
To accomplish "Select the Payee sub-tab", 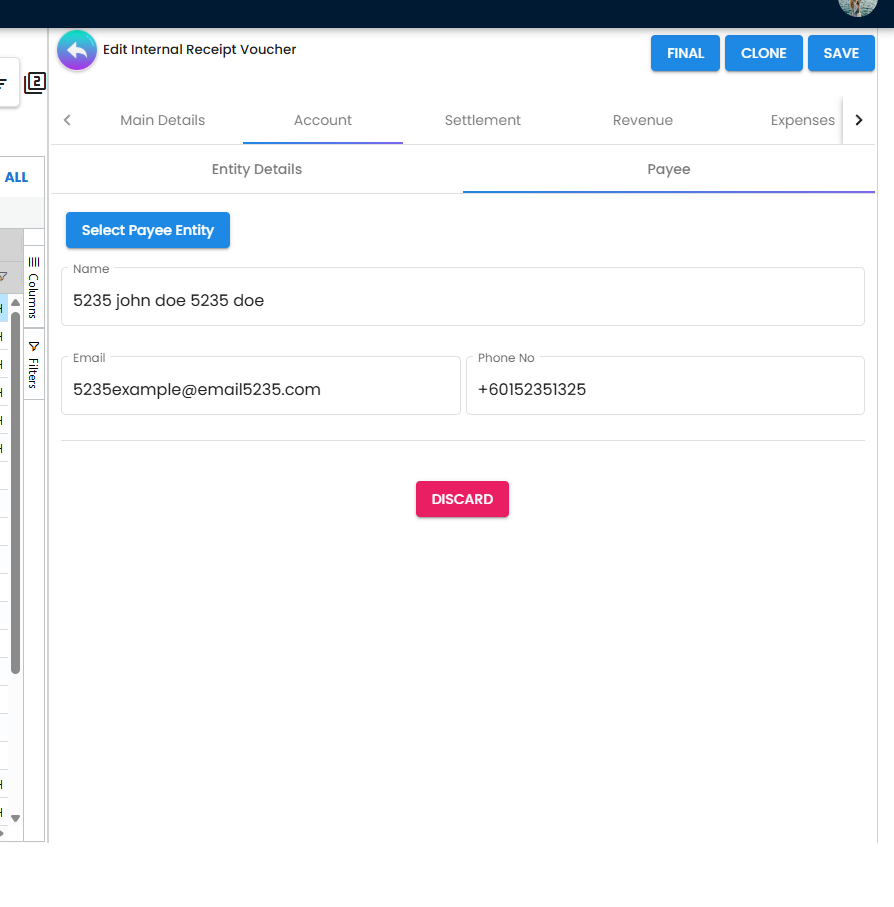I will point(668,169).
